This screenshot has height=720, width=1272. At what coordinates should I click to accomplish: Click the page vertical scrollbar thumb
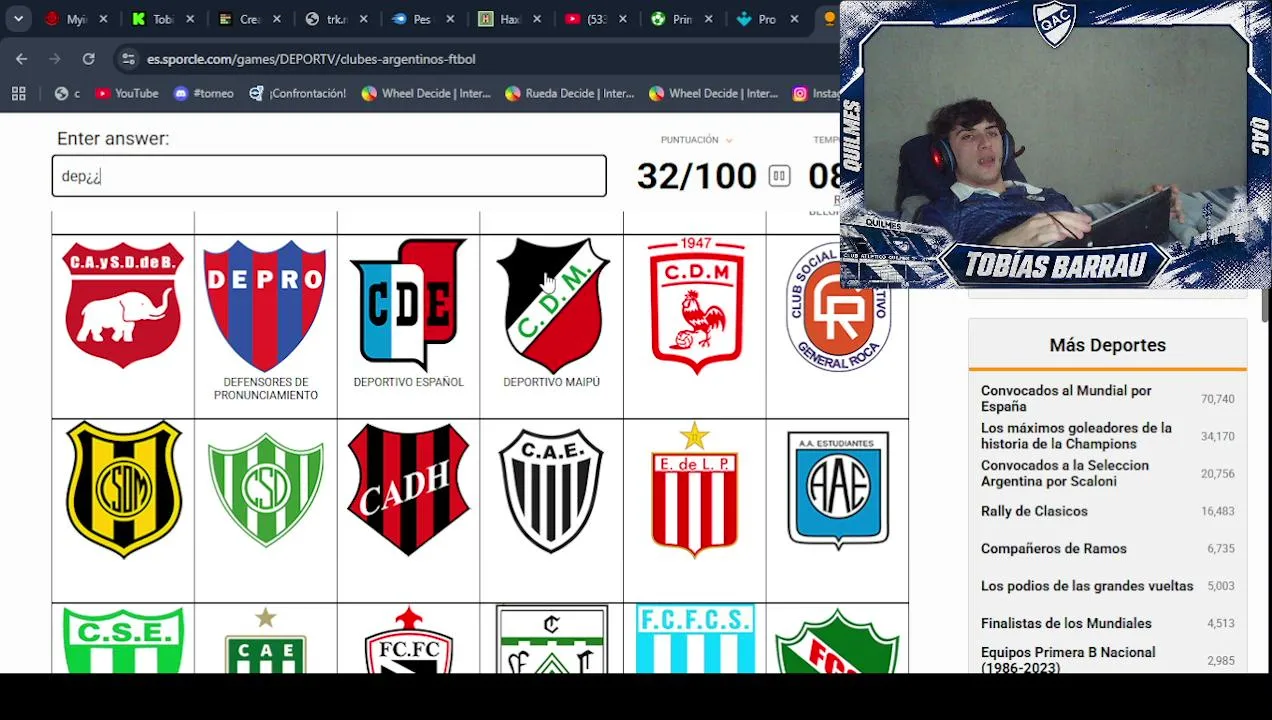[1265, 307]
